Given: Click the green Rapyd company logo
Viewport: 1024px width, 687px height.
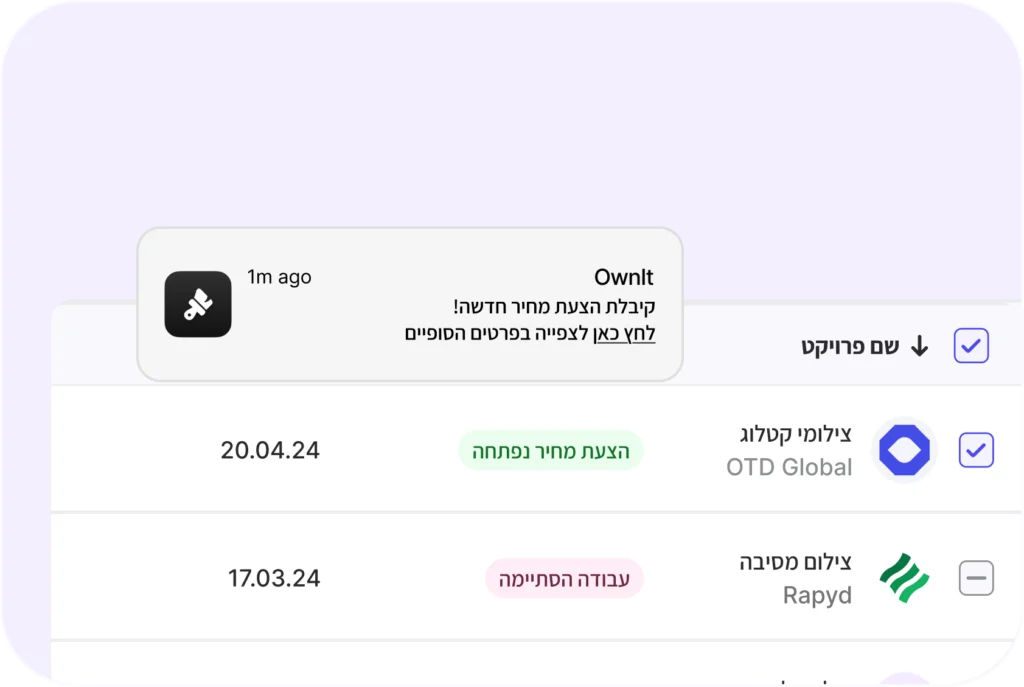Looking at the screenshot, I should tap(903, 578).
